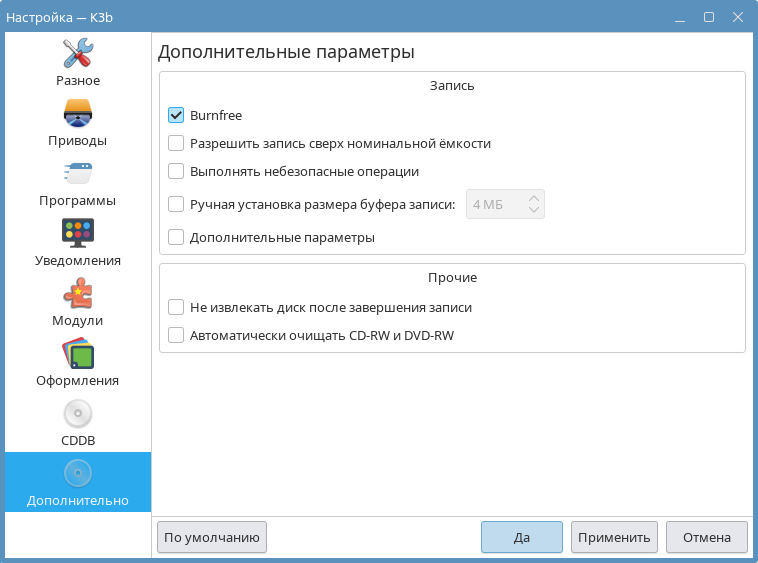Toggle Ручная установка размера буфера записи
The width and height of the screenshot is (758, 563).
point(176,204)
